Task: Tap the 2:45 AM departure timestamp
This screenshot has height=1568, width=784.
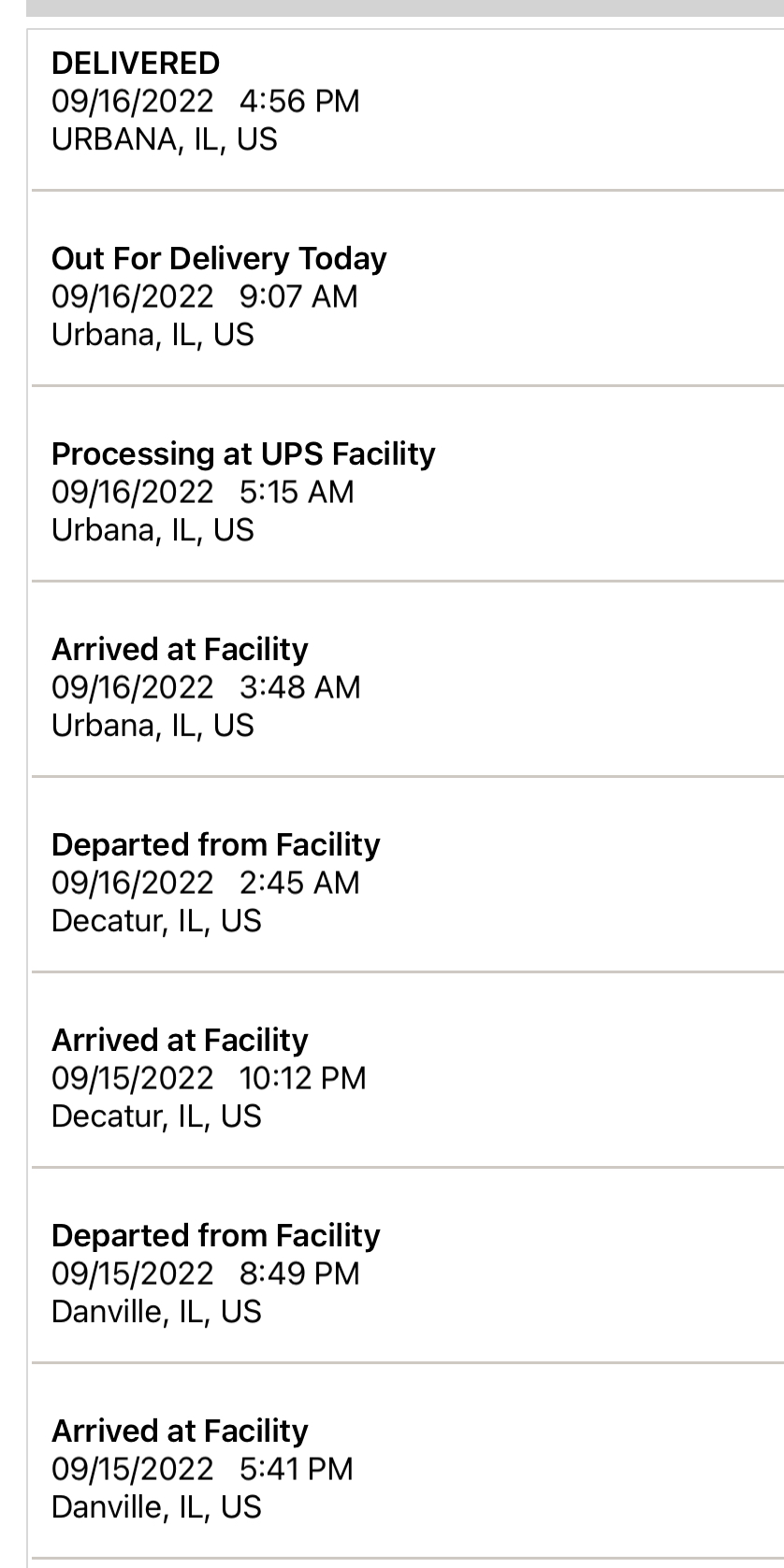Action: (299, 883)
